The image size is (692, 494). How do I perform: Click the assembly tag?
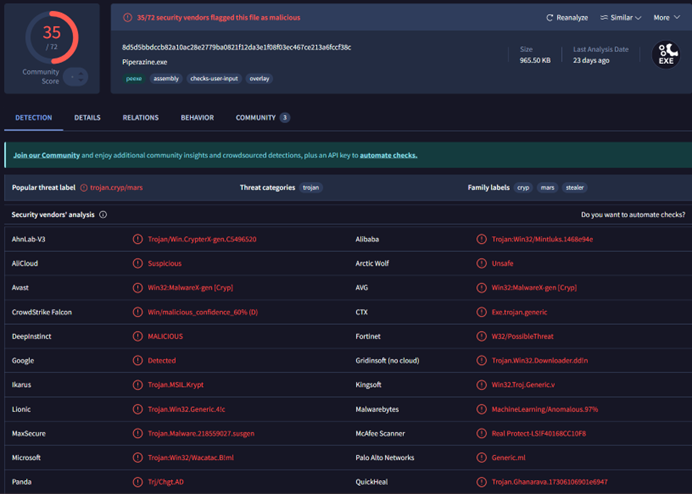point(166,79)
